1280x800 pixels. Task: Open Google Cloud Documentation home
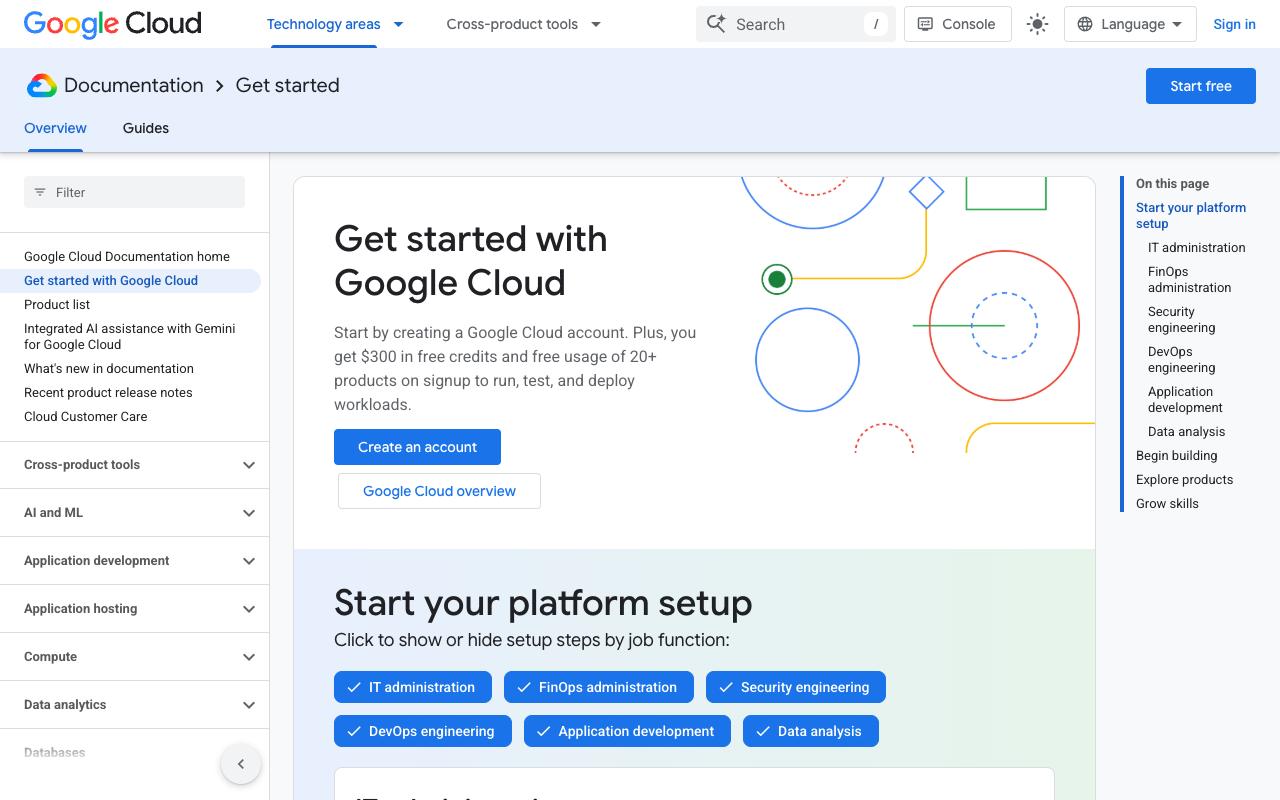click(127, 257)
